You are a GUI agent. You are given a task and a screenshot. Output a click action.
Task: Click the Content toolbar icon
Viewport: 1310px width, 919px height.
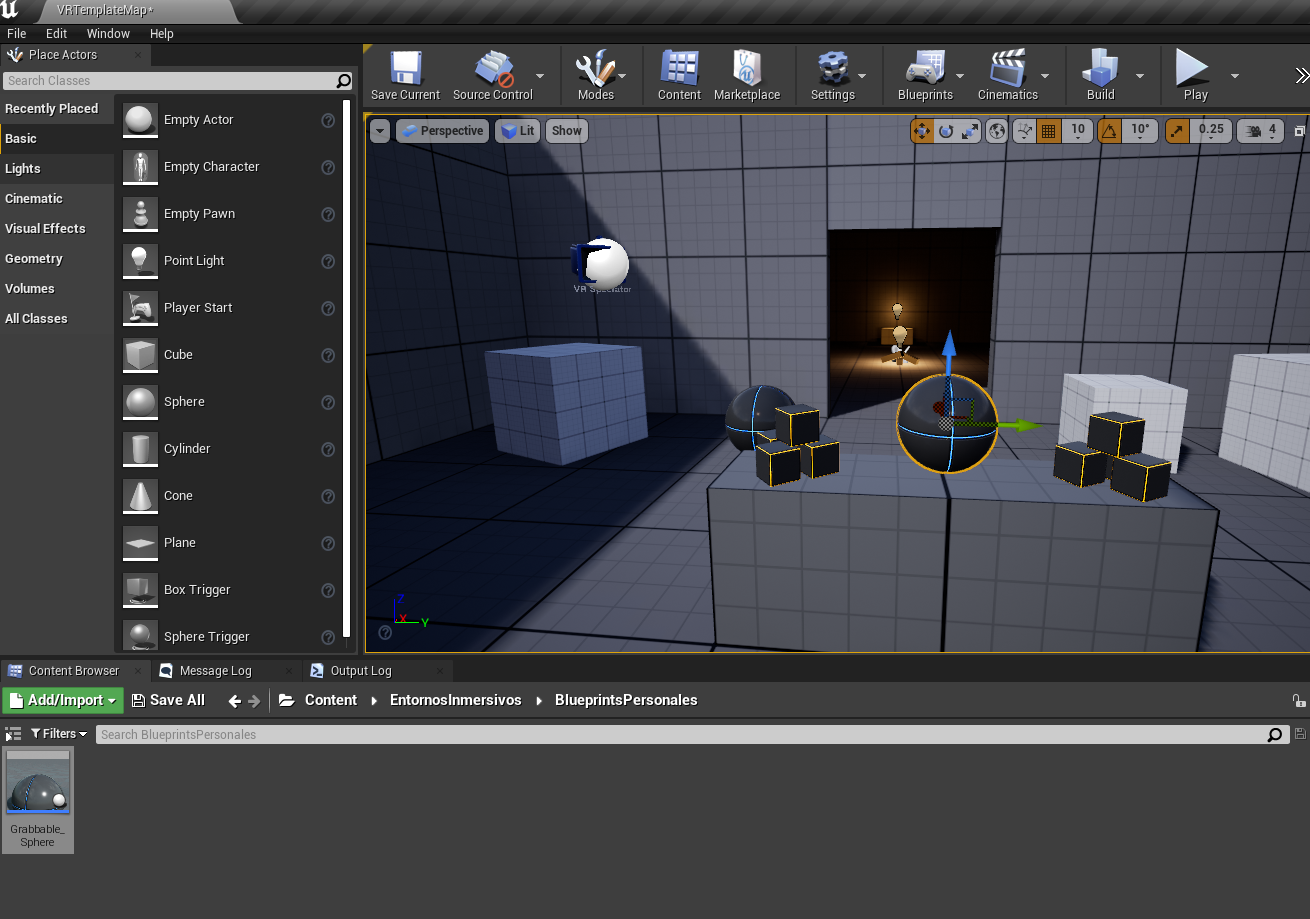[x=679, y=76]
